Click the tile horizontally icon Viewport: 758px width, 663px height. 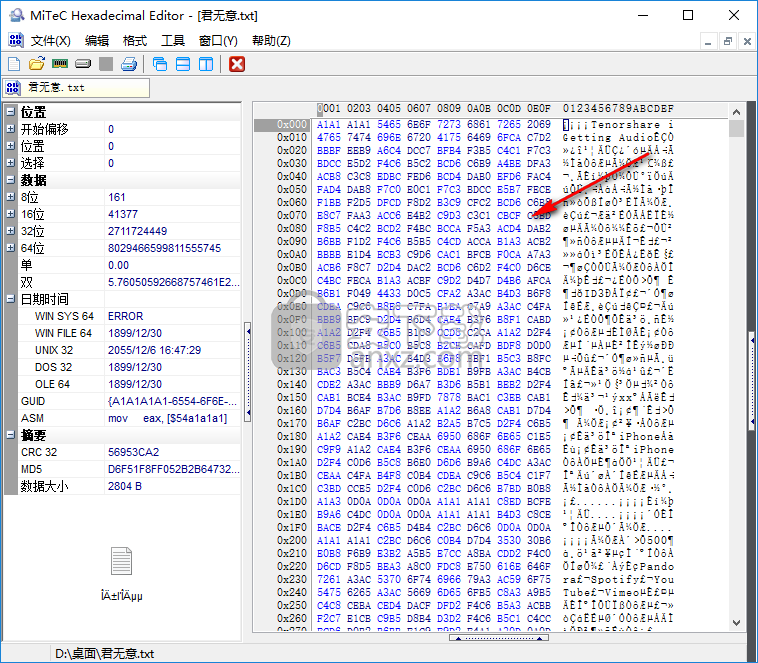[183, 65]
